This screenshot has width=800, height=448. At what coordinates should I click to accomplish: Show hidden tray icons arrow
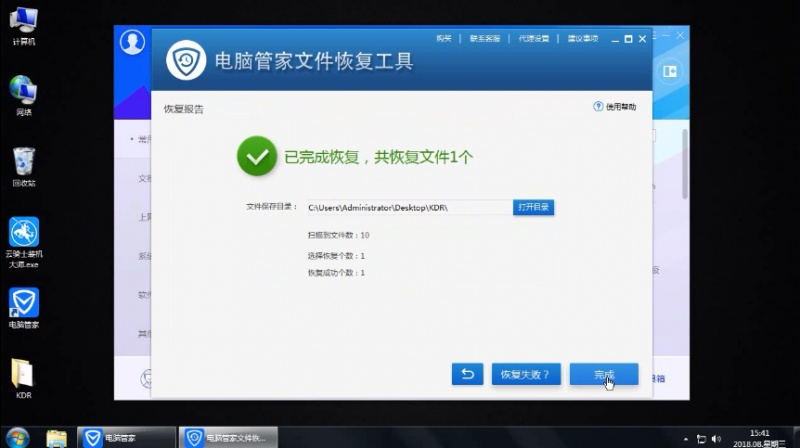(686, 439)
